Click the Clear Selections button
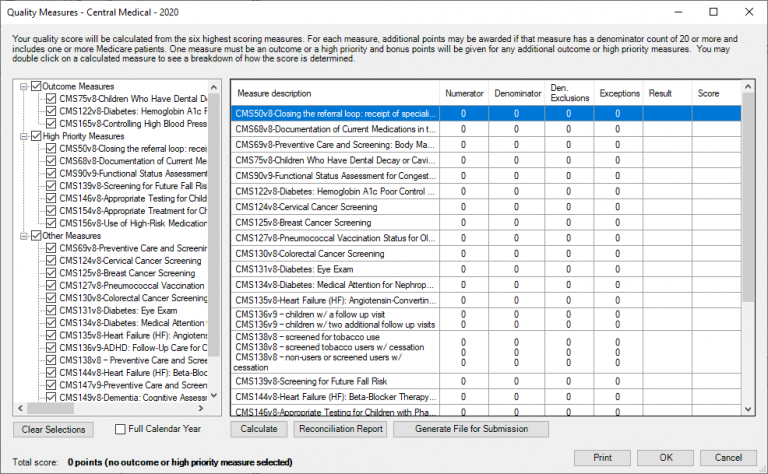This screenshot has width=768, height=474. (x=56, y=429)
